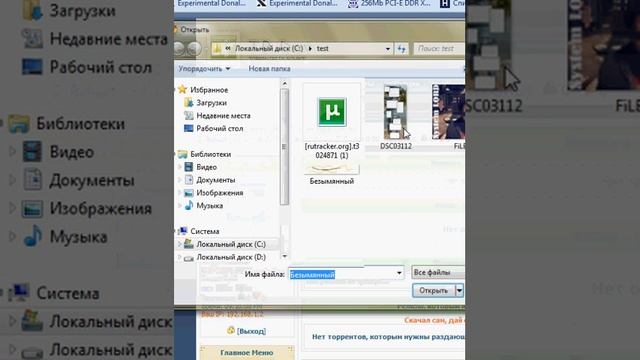Click the [Выход] link on the web page
Viewport: 640px width, 360px height.
[251, 331]
